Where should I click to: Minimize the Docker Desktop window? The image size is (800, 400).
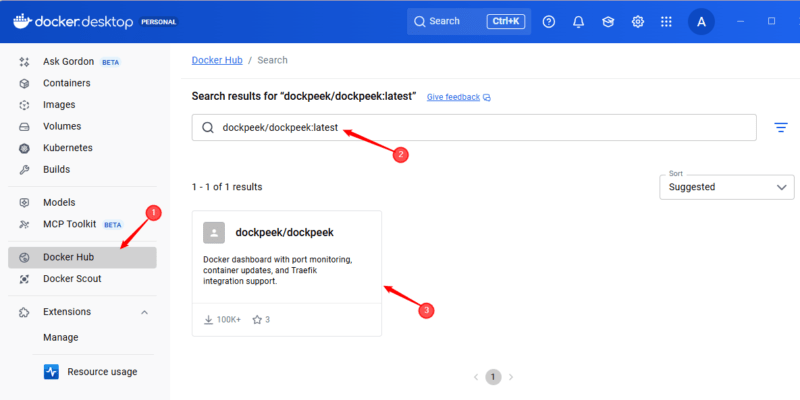(x=740, y=21)
